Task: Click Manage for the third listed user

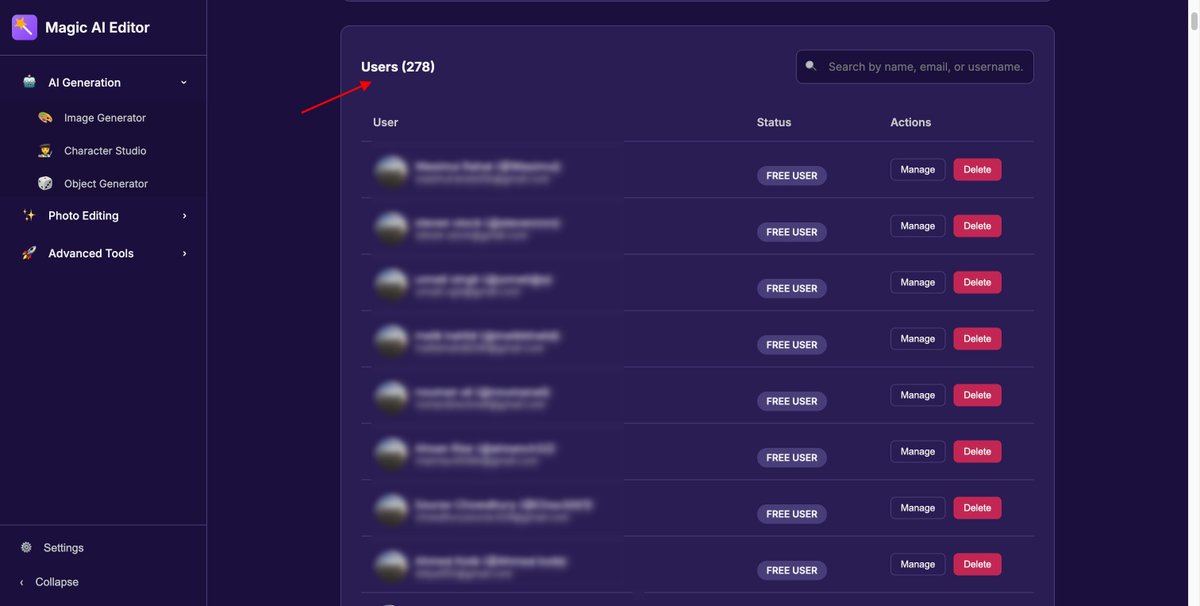Action: click(918, 282)
